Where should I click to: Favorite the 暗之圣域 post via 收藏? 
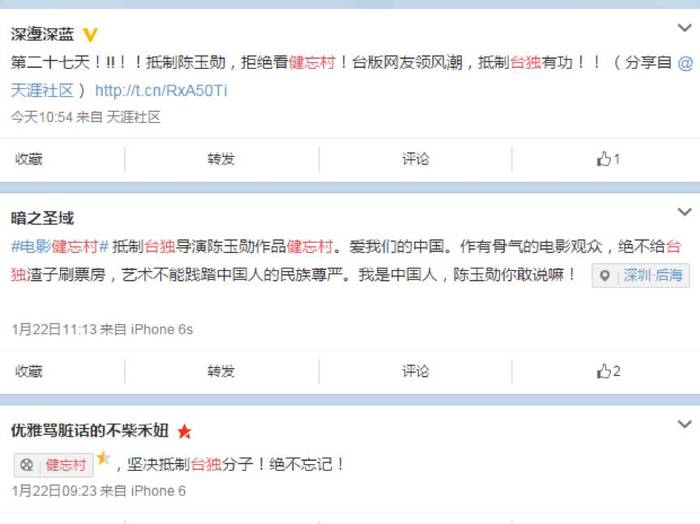[x=29, y=371]
